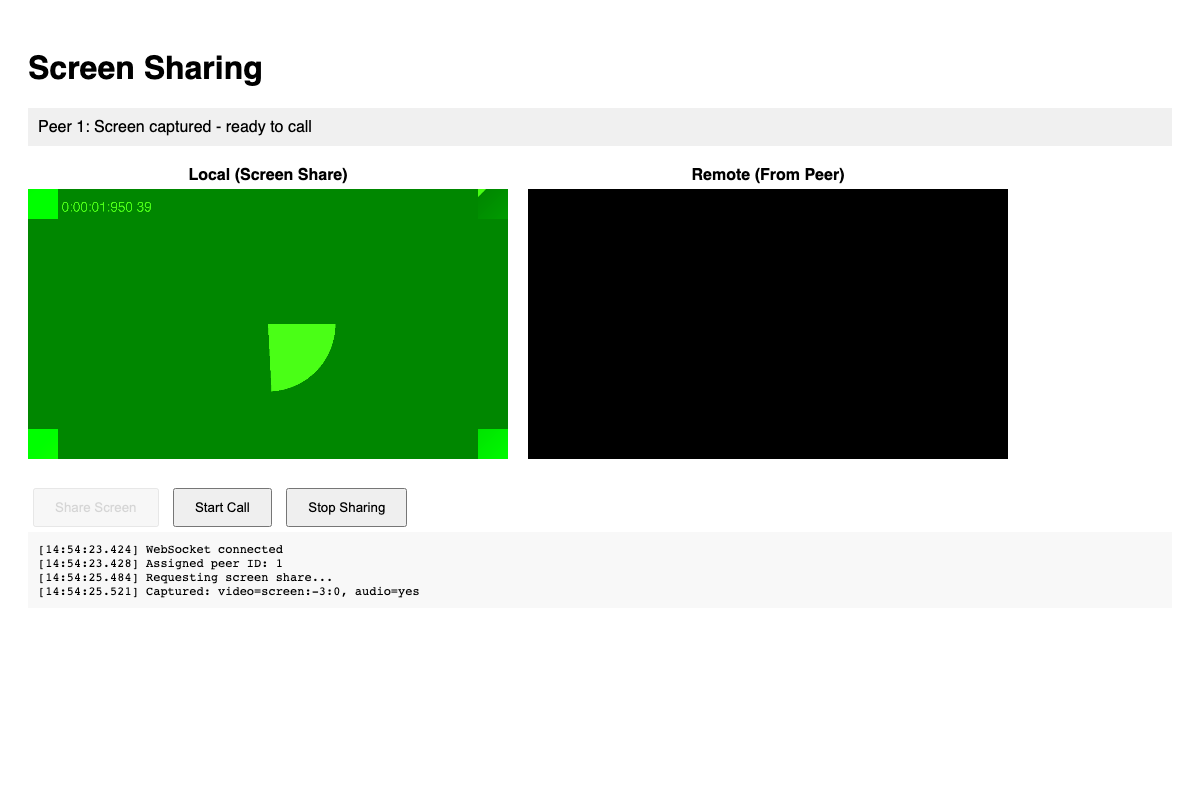
Task: Click the green square in the video bottom-left corner
Action: [42, 443]
